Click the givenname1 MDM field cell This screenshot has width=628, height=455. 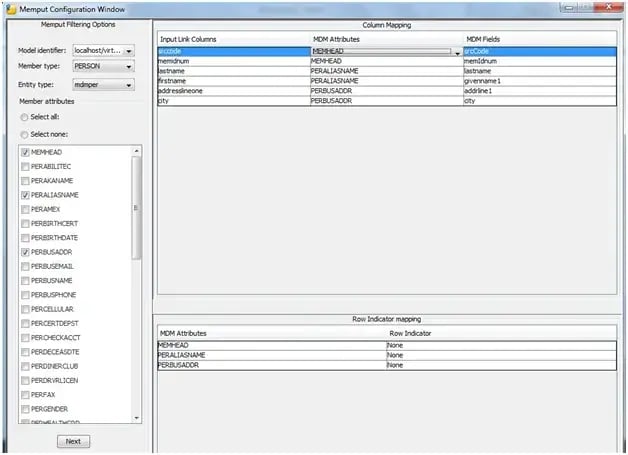(x=540, y=81)
